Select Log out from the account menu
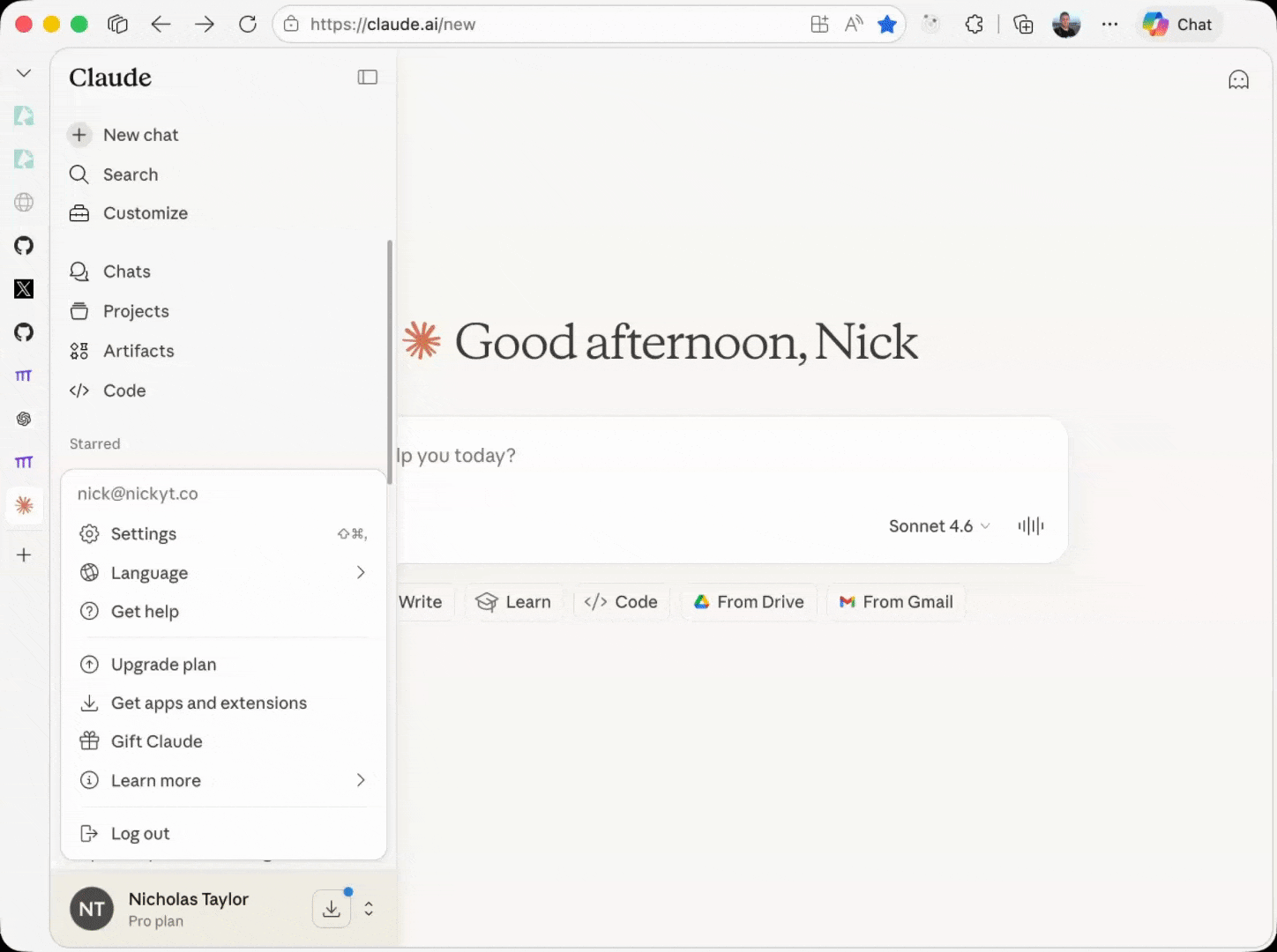The height and width of the screenshot is (952, 1277). (x=138, y=833)
